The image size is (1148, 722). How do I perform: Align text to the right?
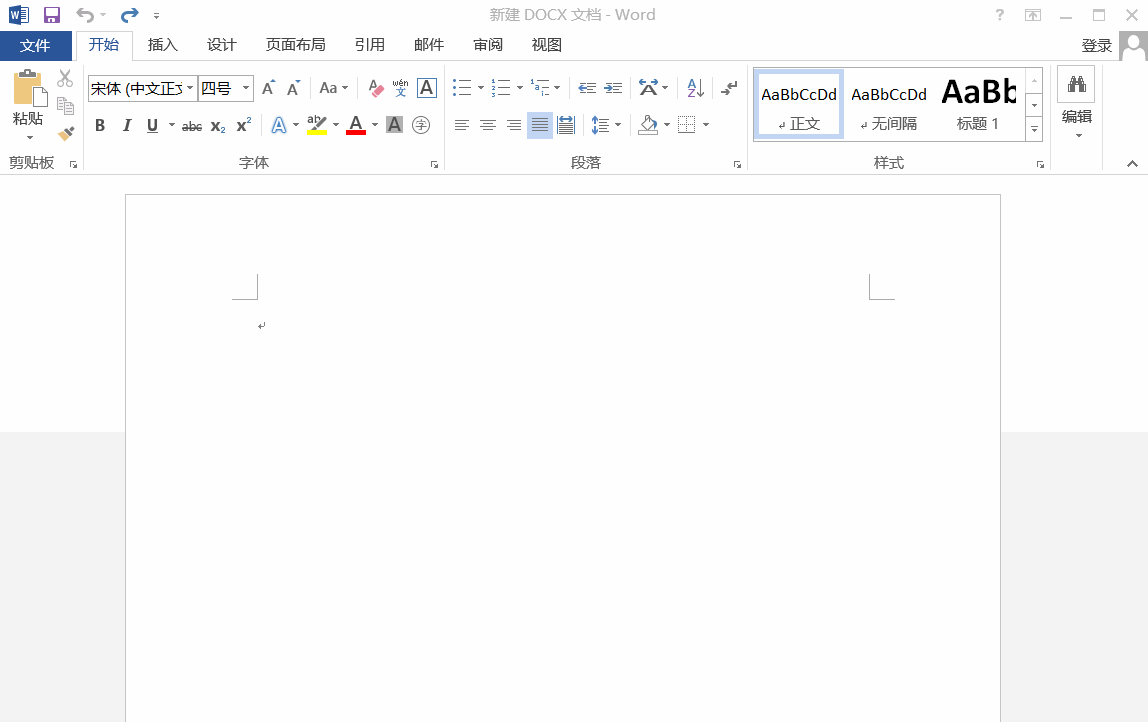click(514, 125)
